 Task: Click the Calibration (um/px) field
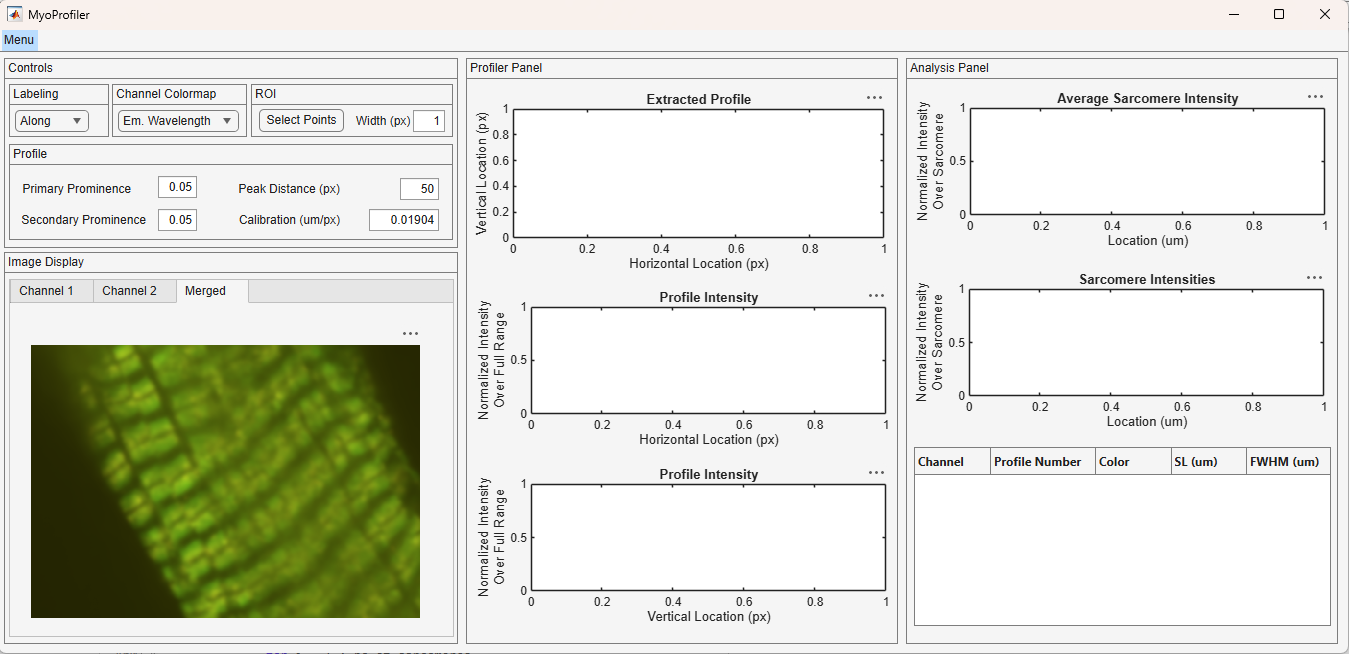click(404, 220)
